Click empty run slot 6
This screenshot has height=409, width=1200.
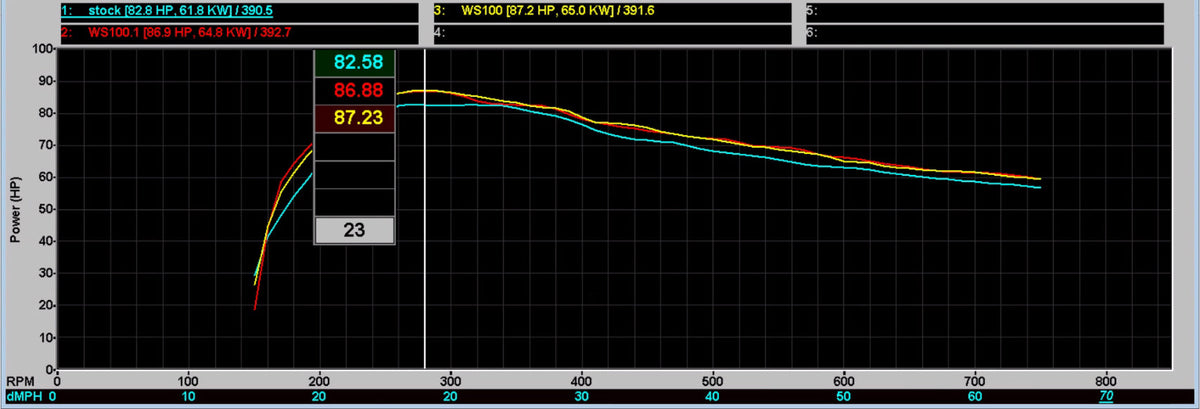point(985,33)
